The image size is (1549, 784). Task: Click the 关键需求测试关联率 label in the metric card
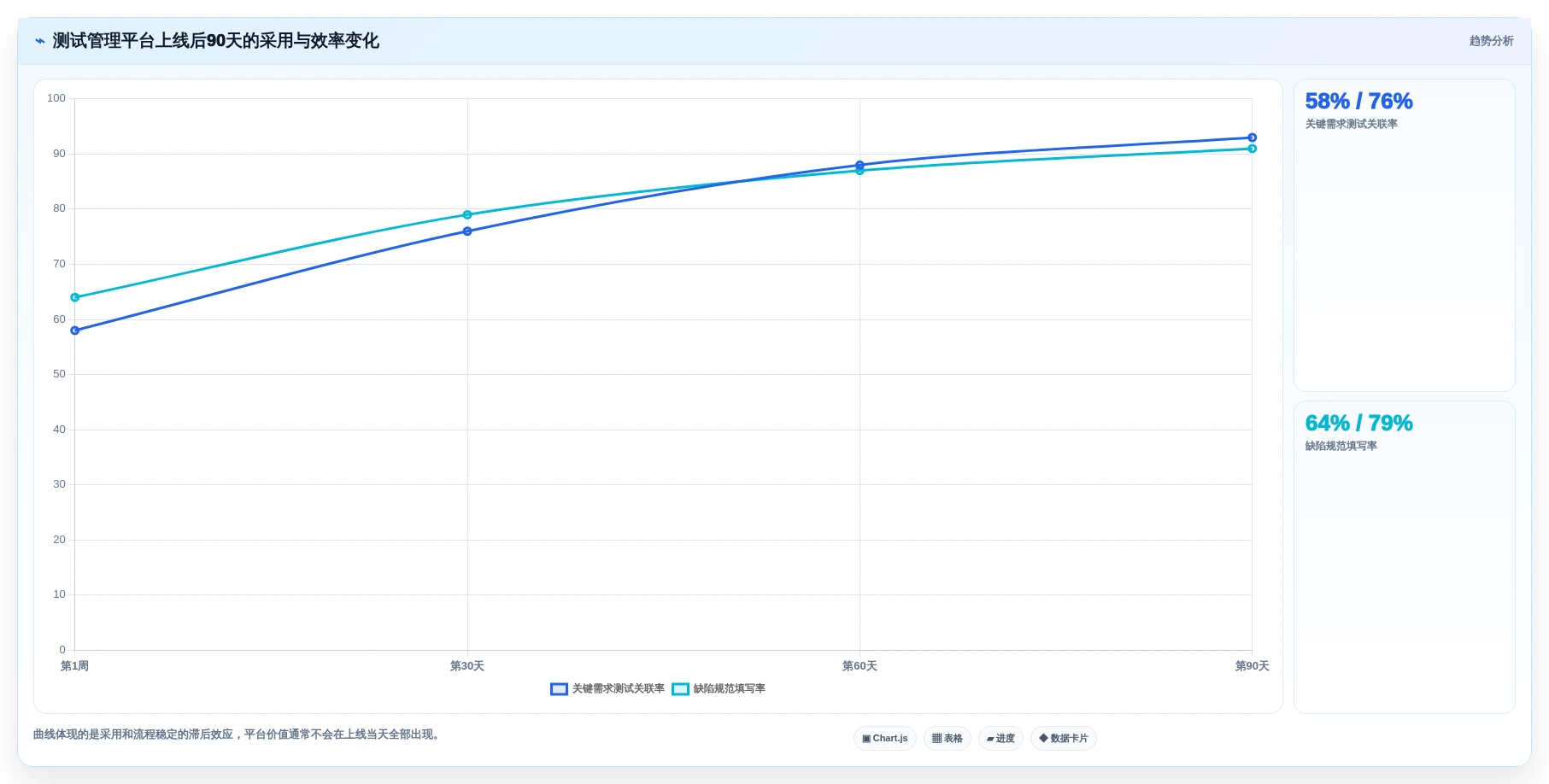1352,125
